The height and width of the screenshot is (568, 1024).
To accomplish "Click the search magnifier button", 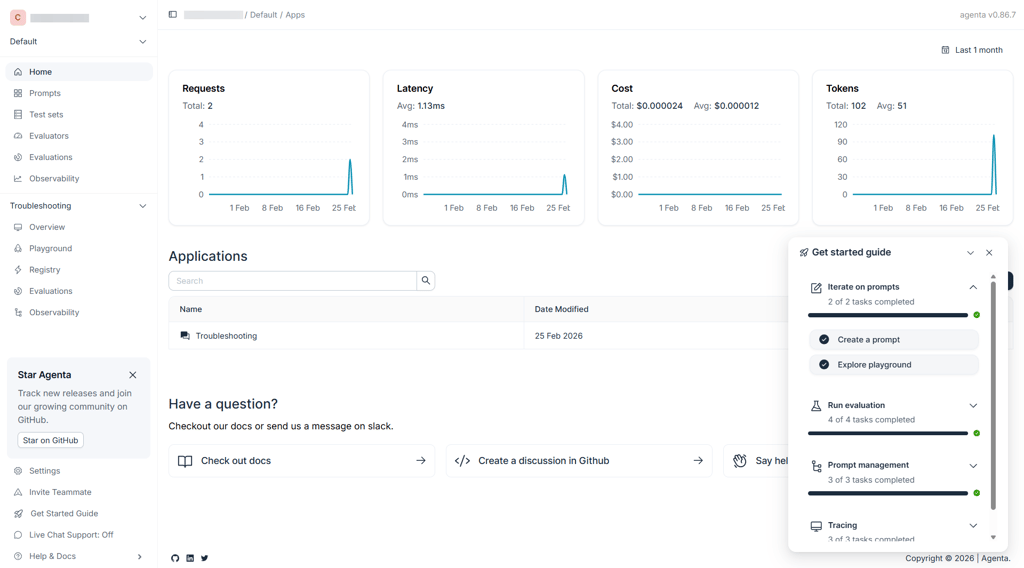I will tap(426, 281).
